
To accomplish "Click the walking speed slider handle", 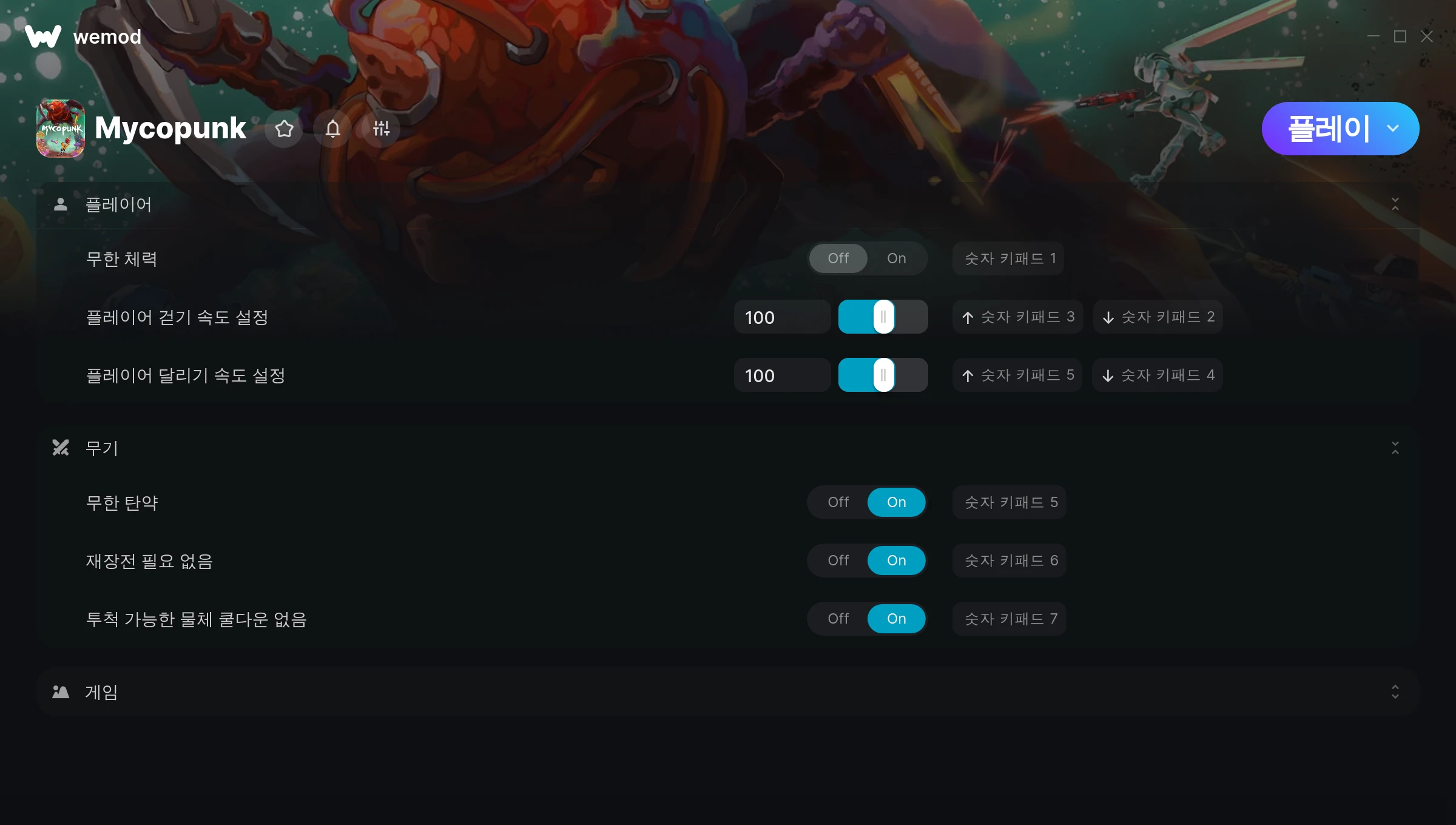I will pos(883,317).
